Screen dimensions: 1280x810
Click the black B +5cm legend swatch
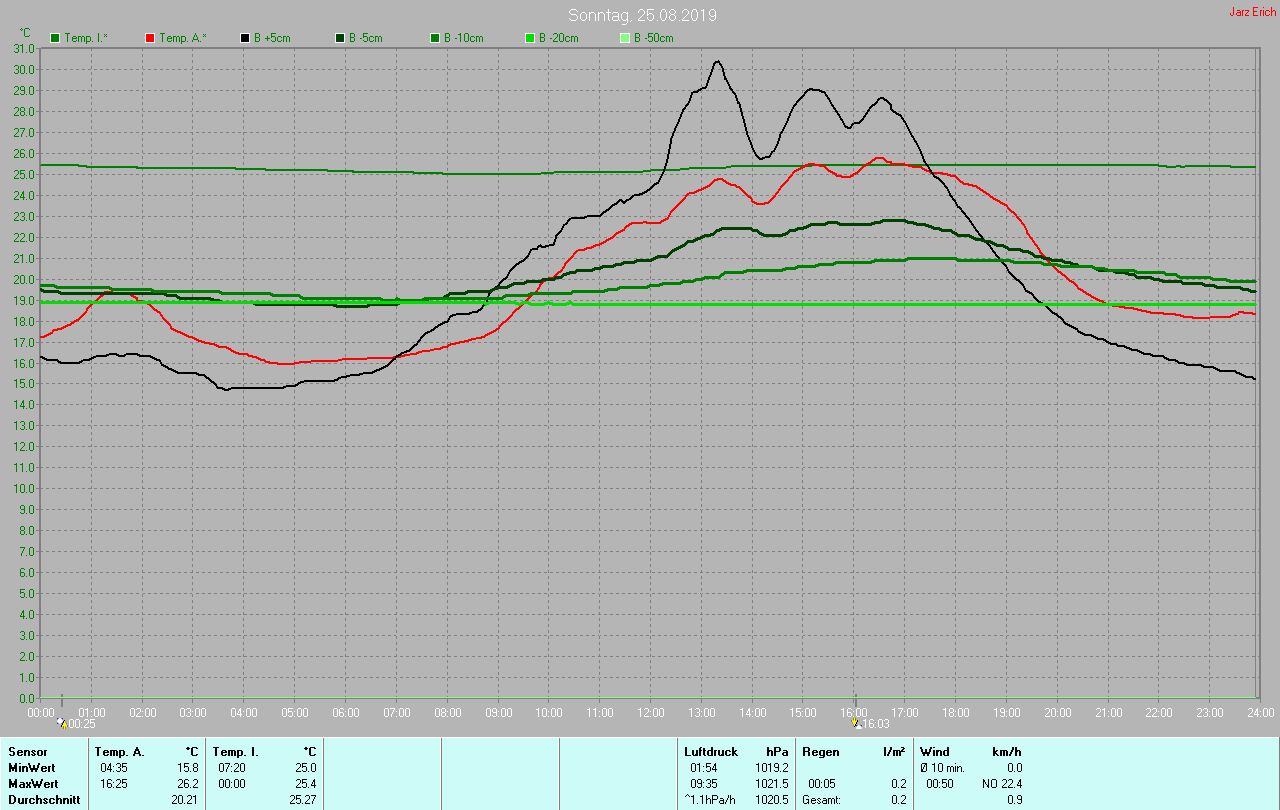pyautogui.click(x=245, y=38)
